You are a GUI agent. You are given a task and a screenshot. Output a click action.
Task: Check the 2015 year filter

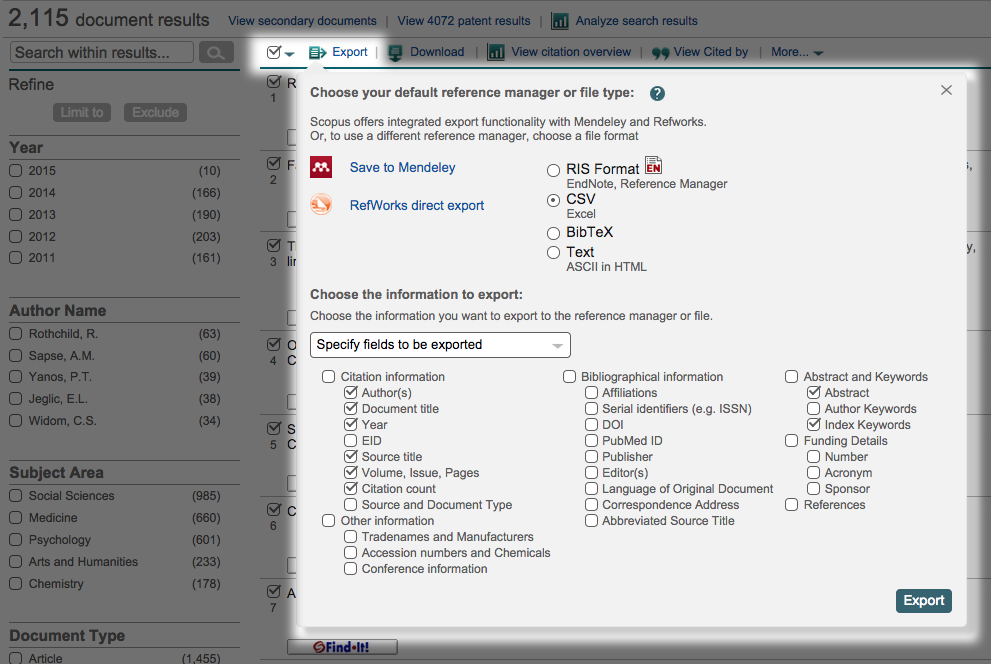coord(16,171)
